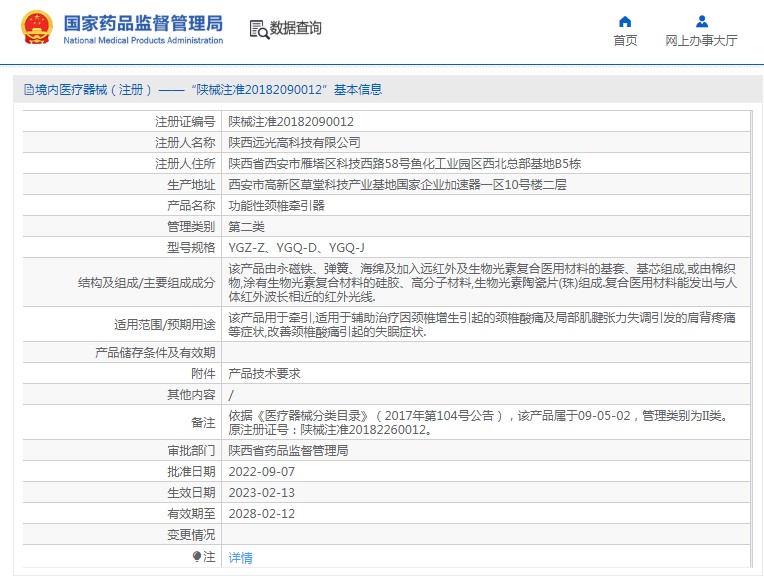Click the 型号规格 label
The image size is (764, 581).
tap(191, 248)
